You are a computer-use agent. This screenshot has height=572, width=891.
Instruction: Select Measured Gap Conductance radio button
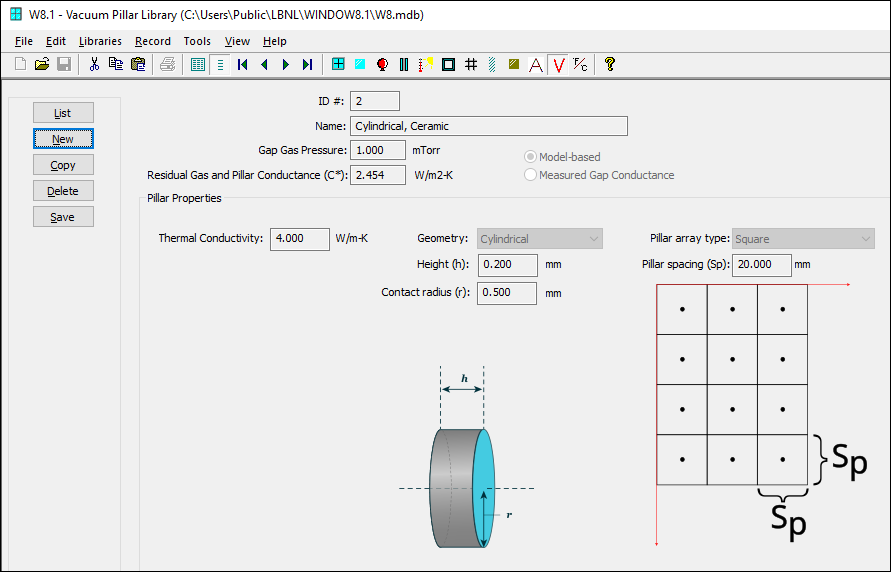click(x=531, y=175)
